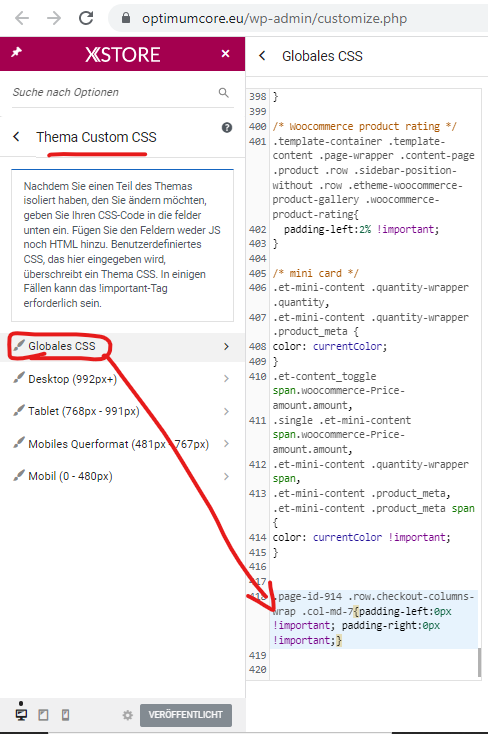Click the pin icon in the XSTORE header

tap(16, 52)
